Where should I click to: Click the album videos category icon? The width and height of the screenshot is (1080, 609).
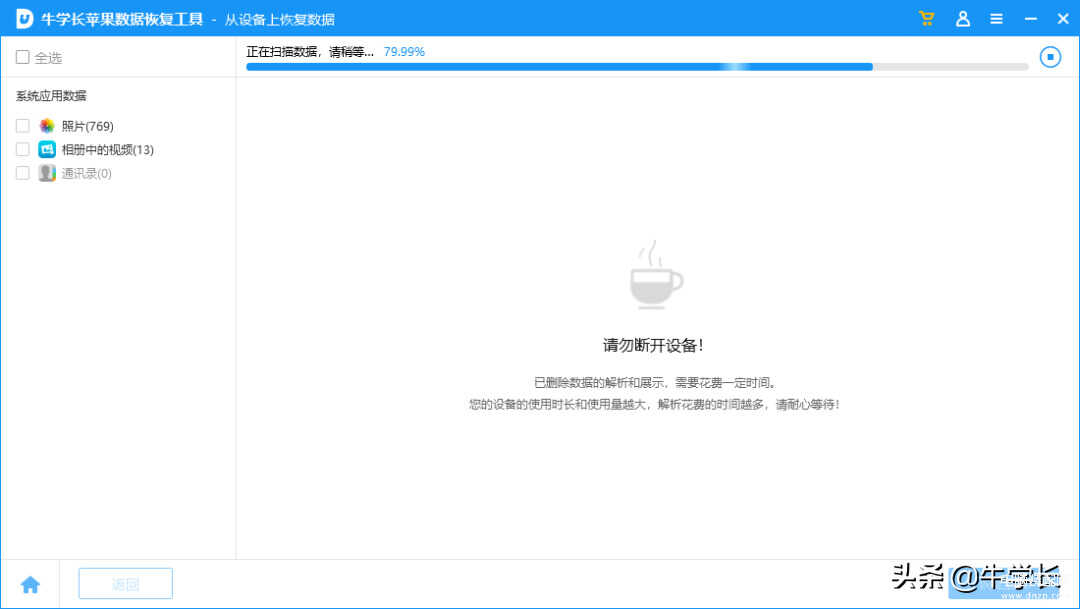coord(47,149)
